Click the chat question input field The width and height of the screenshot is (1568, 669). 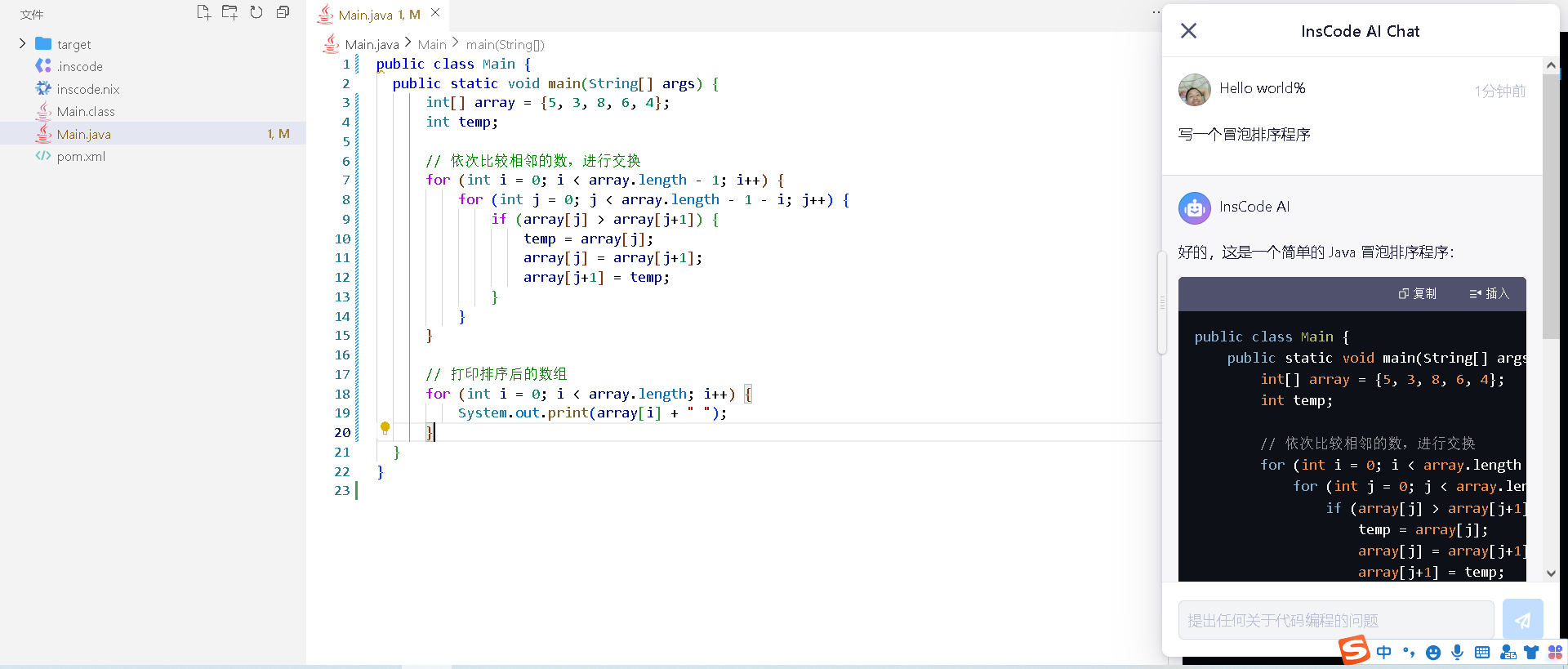tap(1335, 620)
